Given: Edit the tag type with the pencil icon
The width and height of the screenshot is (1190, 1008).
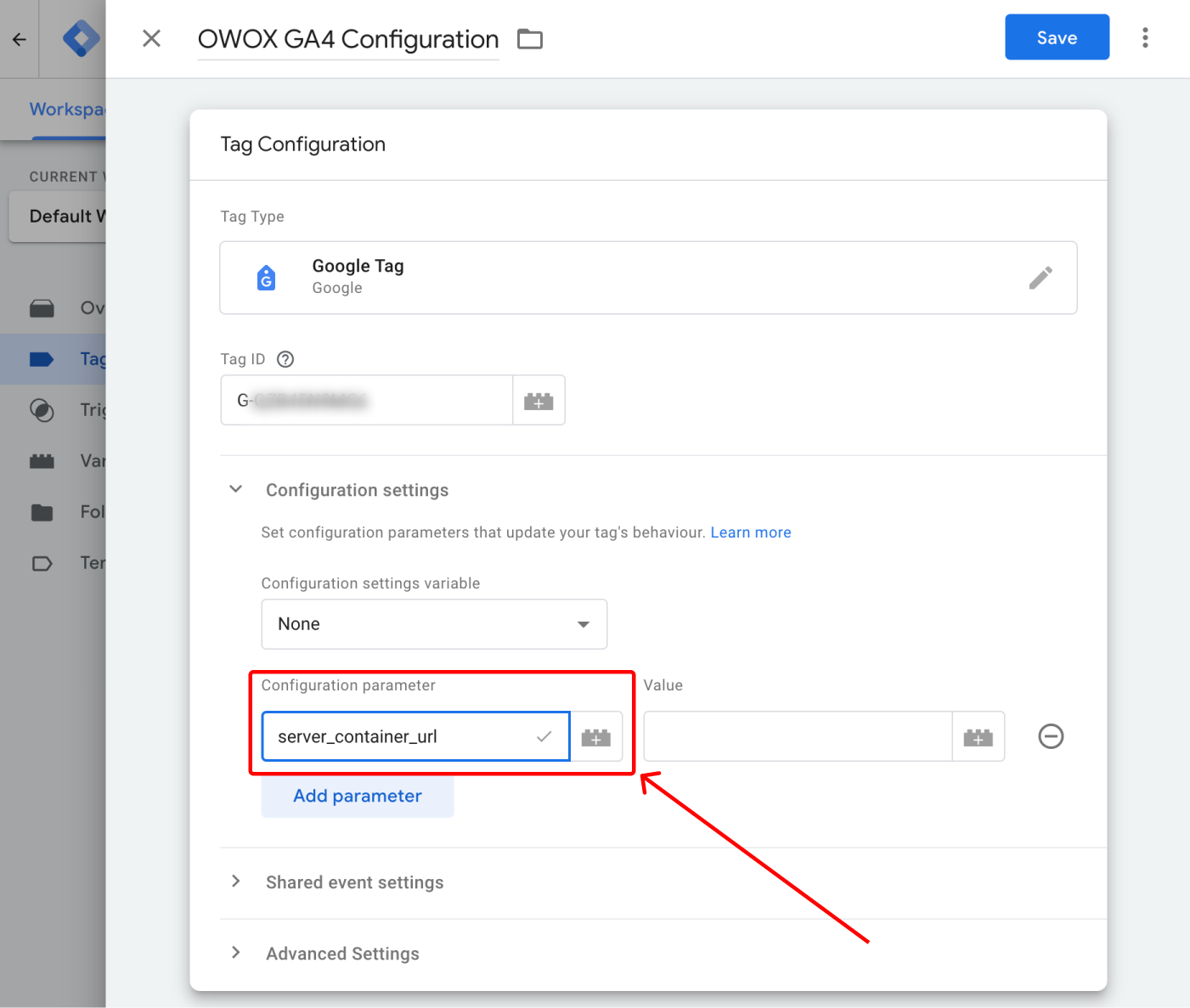Looking at the screenshot, I should point(1041,278).
